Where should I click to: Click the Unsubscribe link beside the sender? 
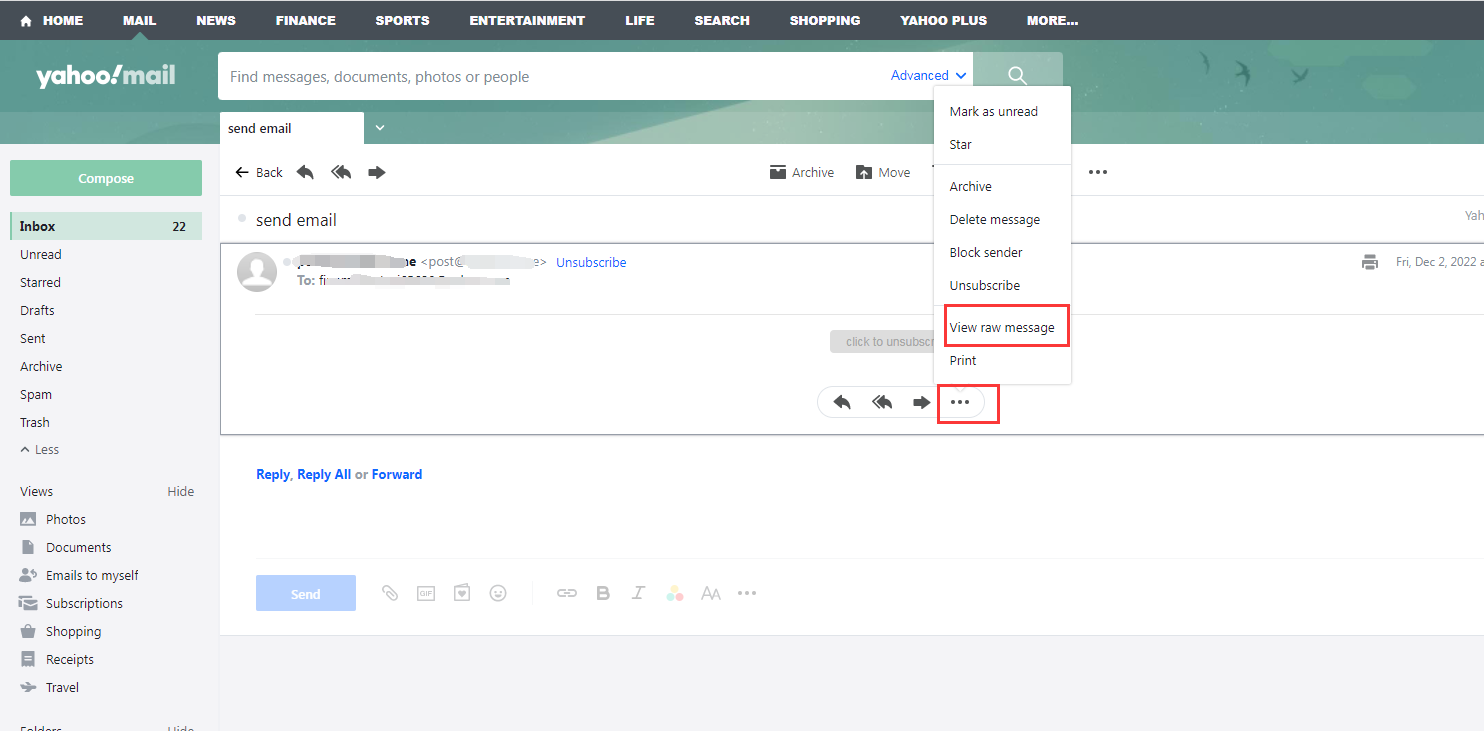click(590, 262)
